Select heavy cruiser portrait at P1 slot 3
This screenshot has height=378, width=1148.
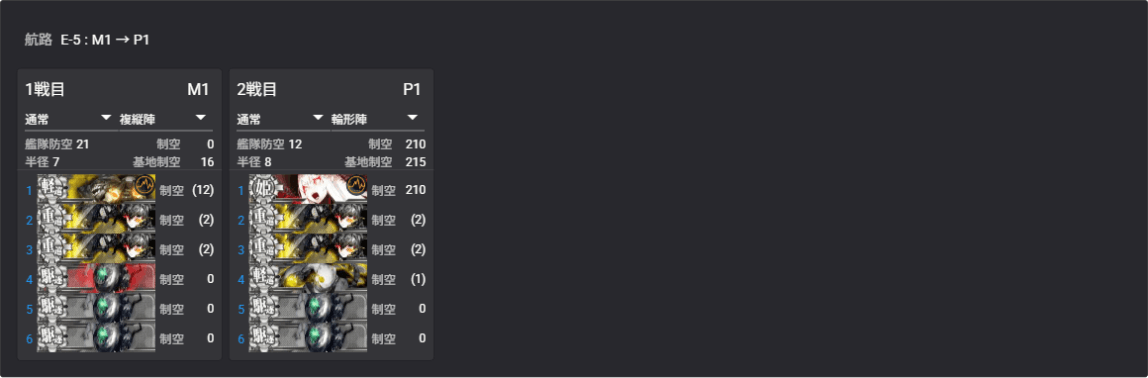tap(308, 249)
